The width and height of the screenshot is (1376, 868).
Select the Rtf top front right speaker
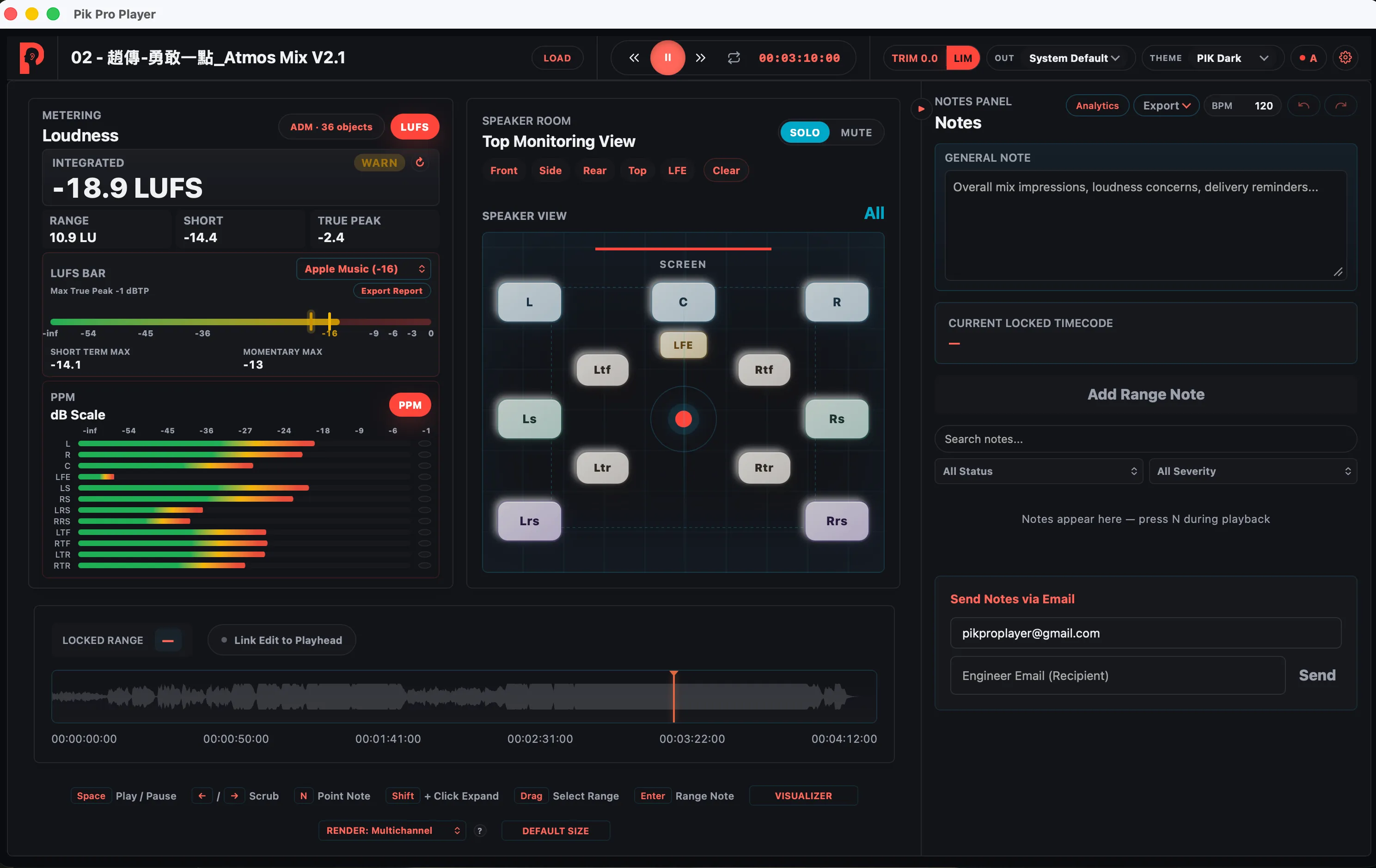tap(764, 370)
